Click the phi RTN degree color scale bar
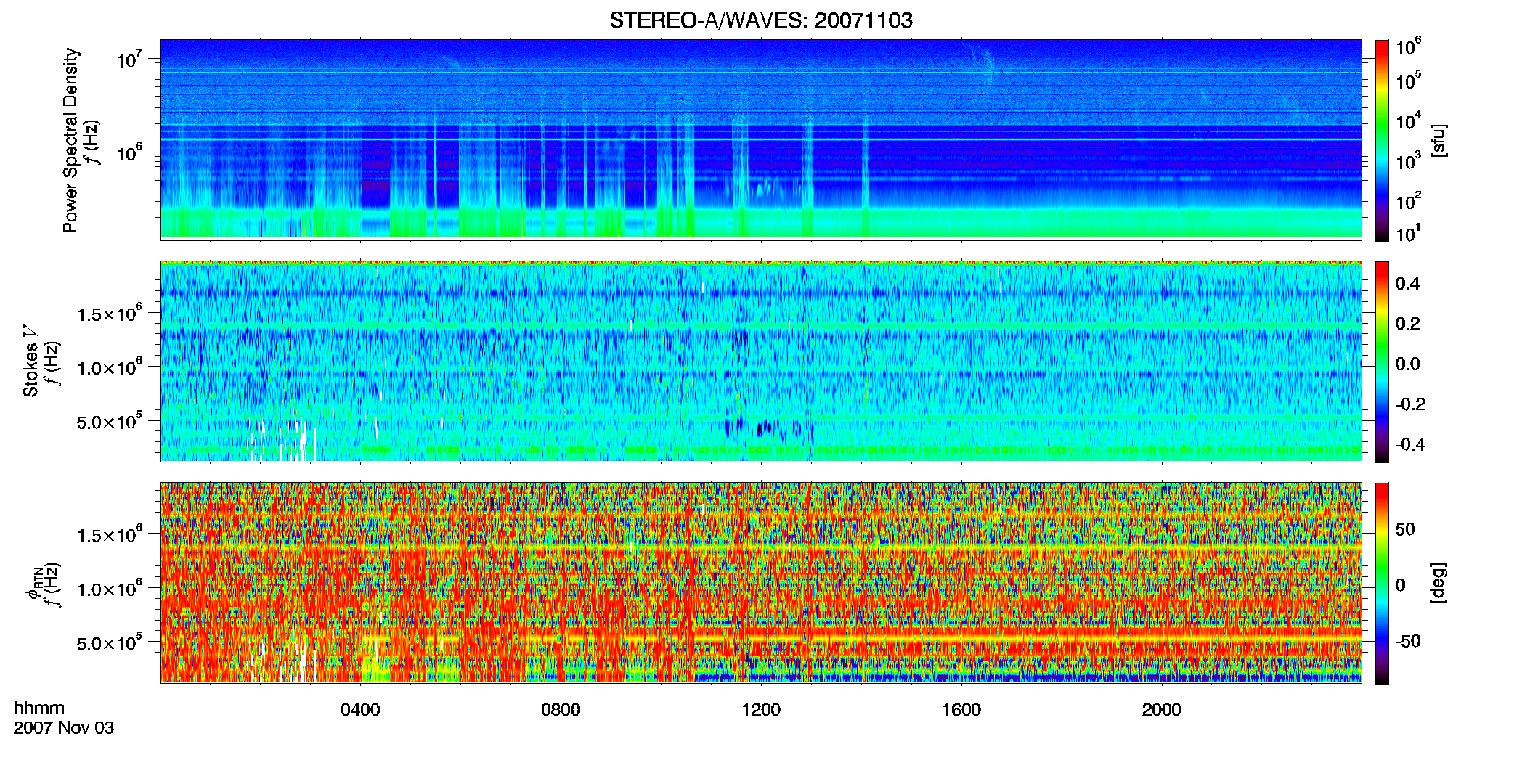 tap(1382, 583)
